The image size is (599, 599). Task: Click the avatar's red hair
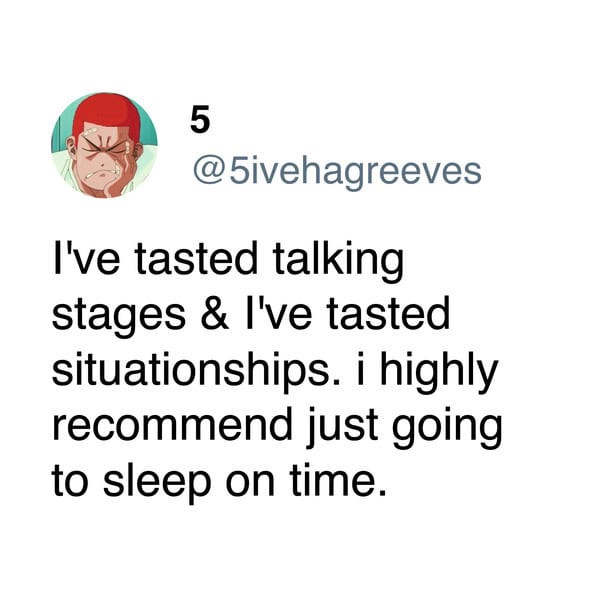(x=107, y=112)
